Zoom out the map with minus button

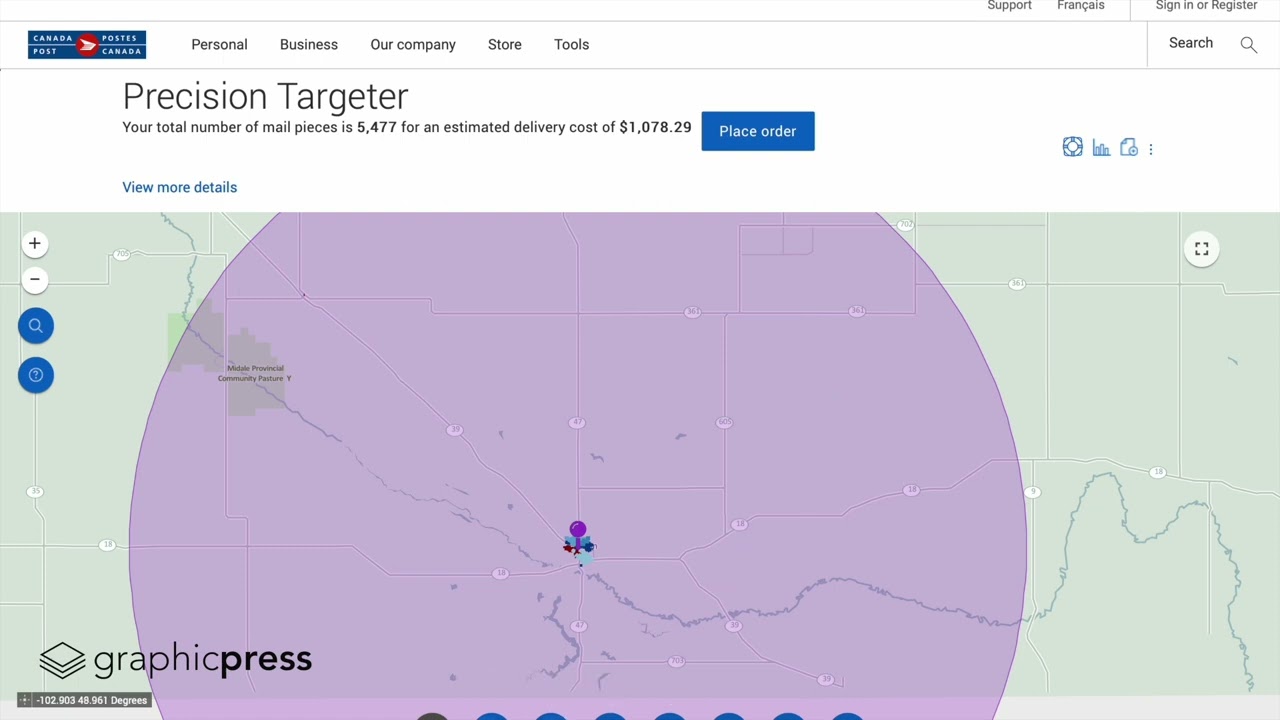[34, 279]
